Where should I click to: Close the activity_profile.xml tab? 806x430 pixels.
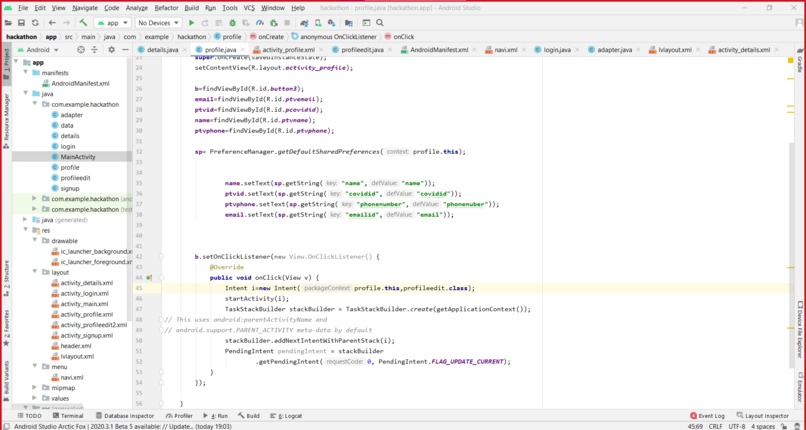321,50
